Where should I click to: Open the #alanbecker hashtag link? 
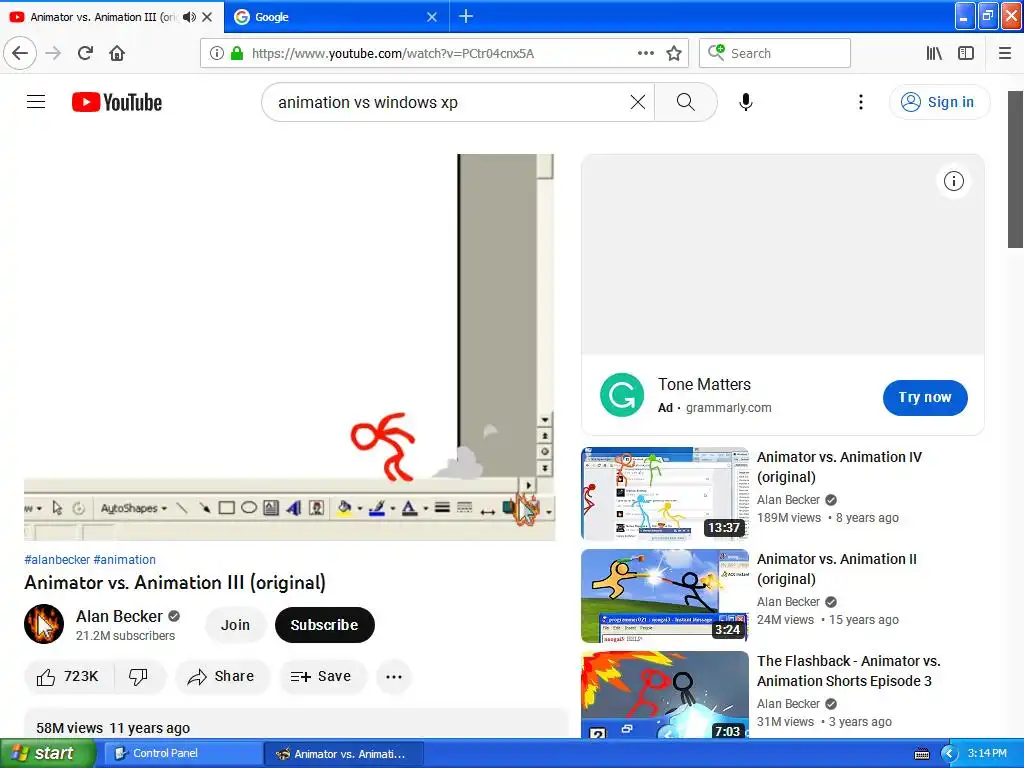point(57,560)
